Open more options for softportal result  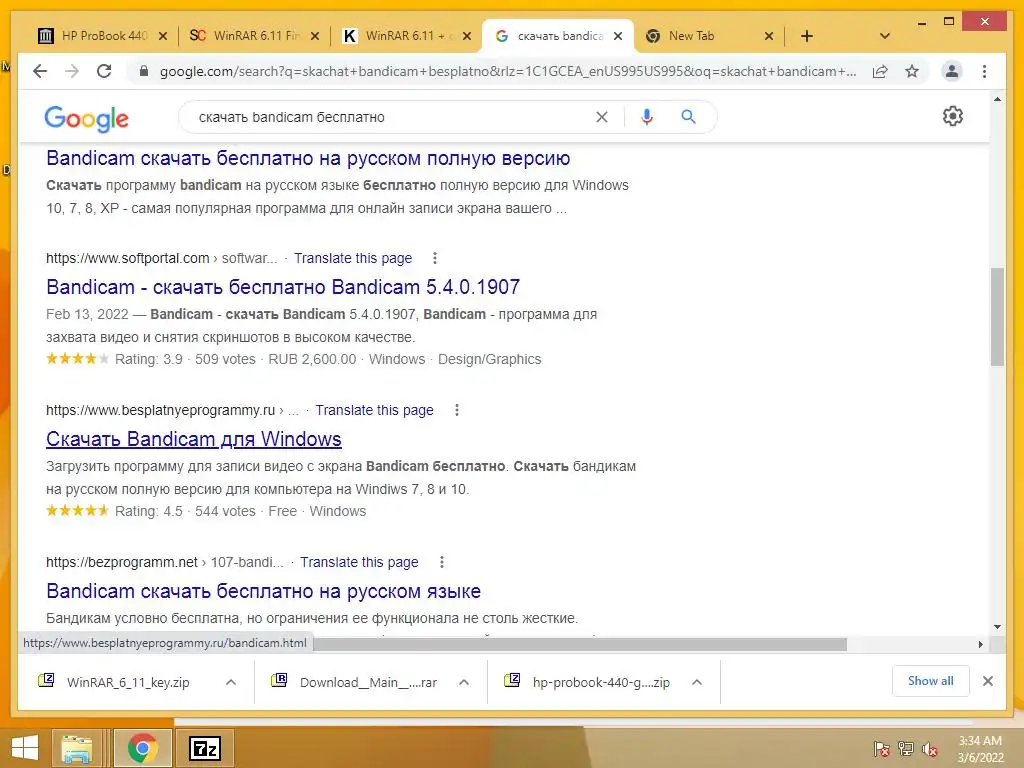click(x=435, y=258)
